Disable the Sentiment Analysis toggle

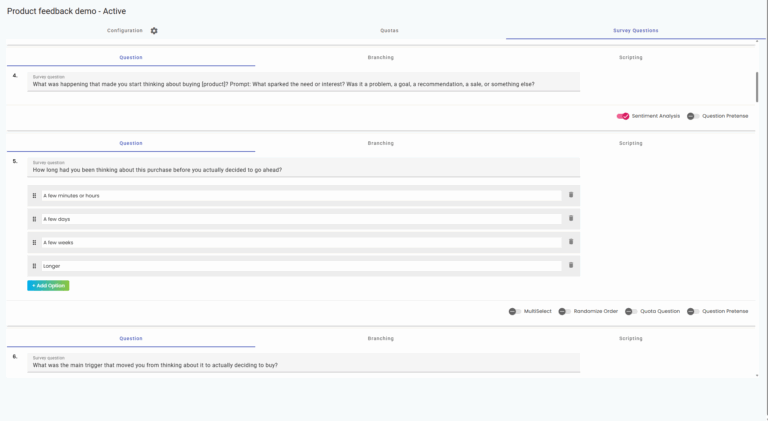[x=623, y=116]
